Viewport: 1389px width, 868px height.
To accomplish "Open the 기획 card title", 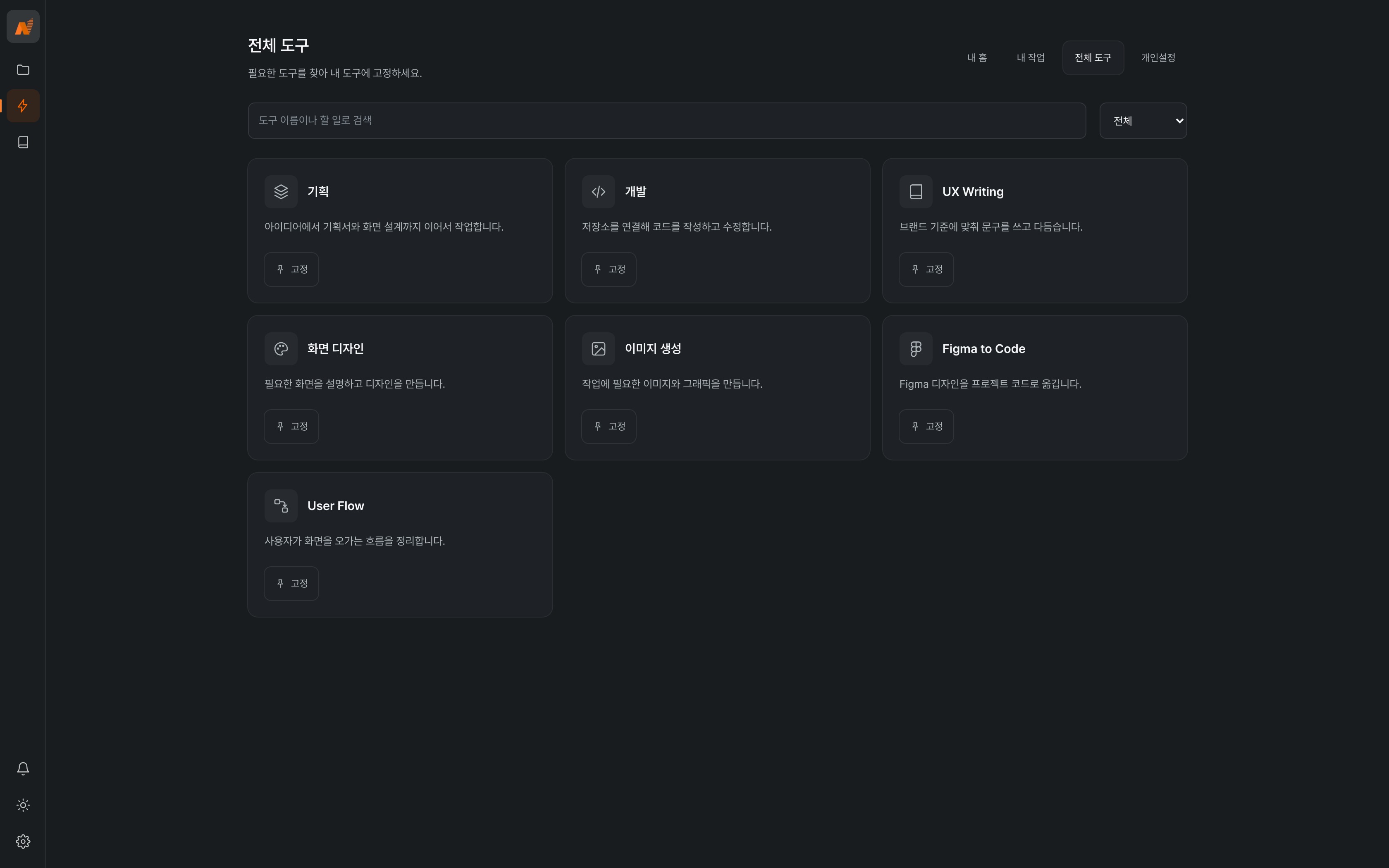I will (318, 192).
